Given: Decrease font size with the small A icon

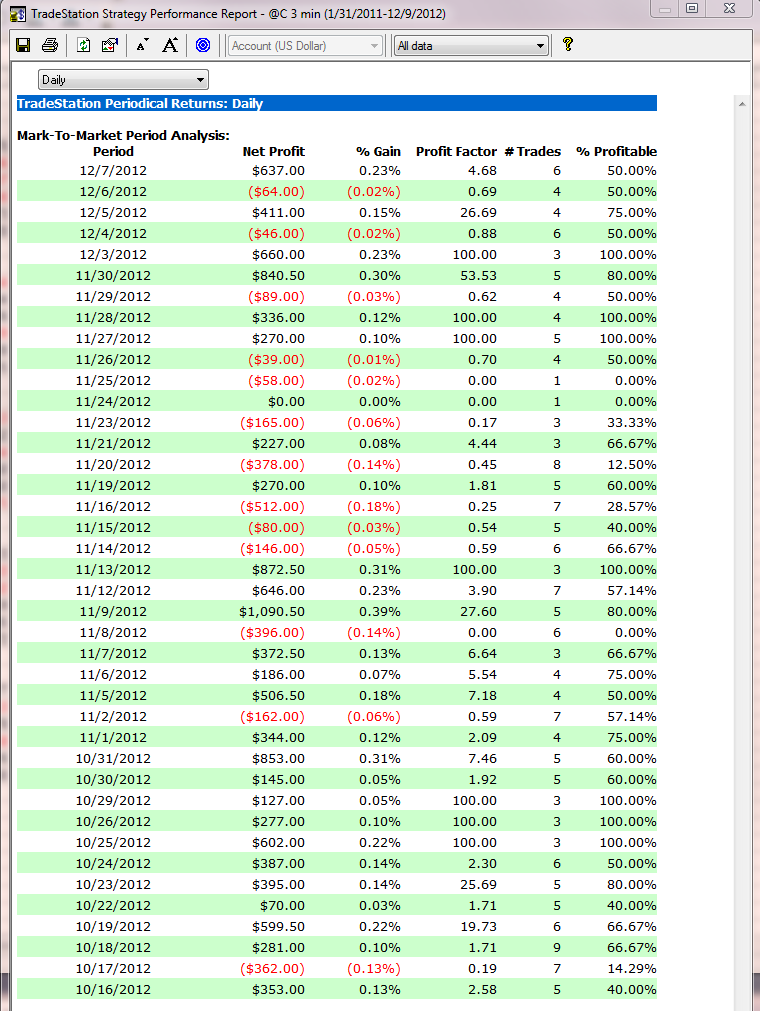Looking at the screenshot, I should point(142,45).
